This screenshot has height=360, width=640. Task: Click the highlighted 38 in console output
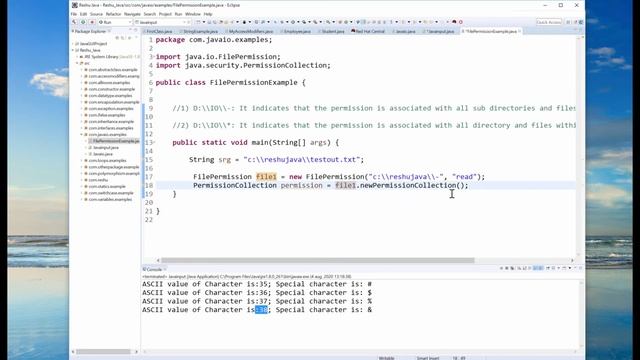click(261, 310)
